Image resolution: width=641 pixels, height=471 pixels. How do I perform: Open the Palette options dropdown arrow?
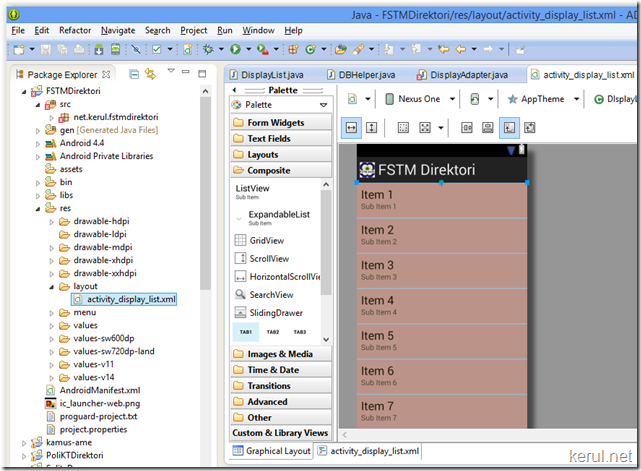point(324,105)
